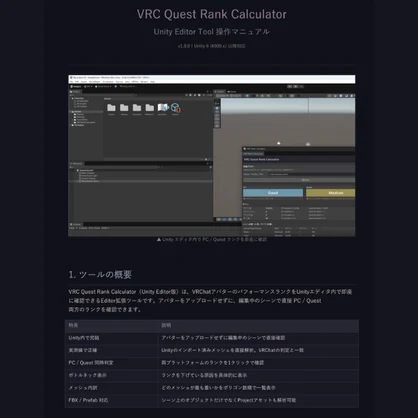Click the blue Good rank bar

pos(273,193)
